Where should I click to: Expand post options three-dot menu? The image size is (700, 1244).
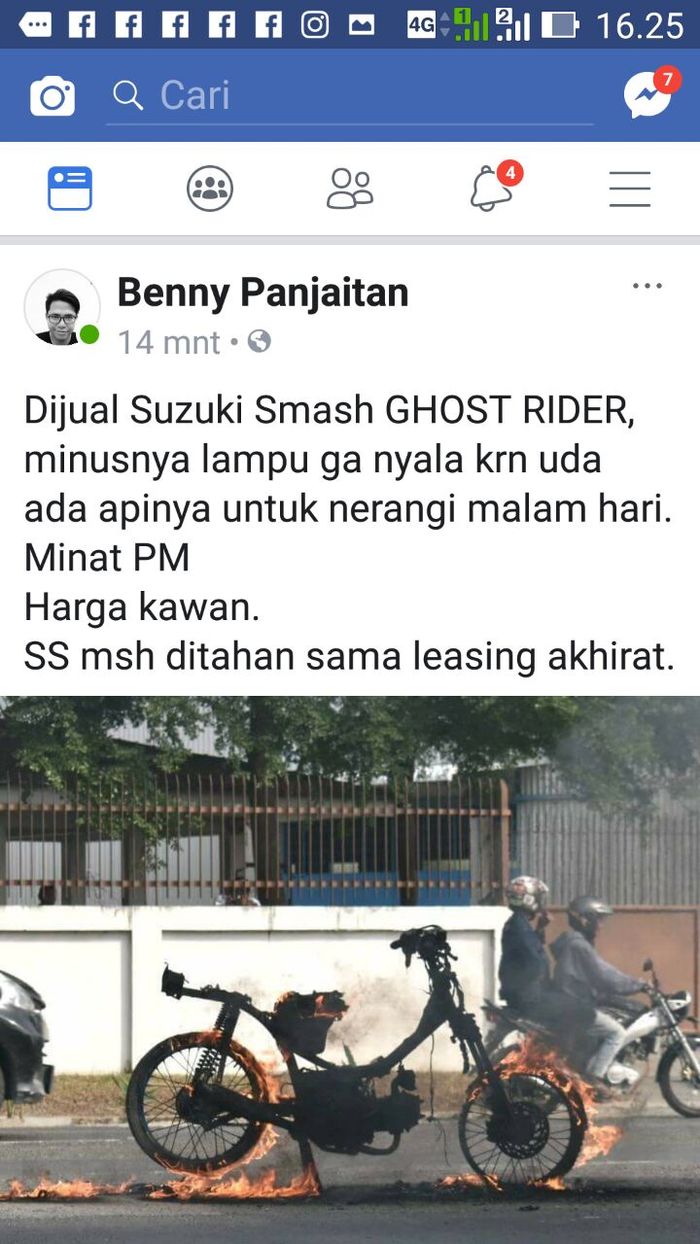click(x=647, y=287)
